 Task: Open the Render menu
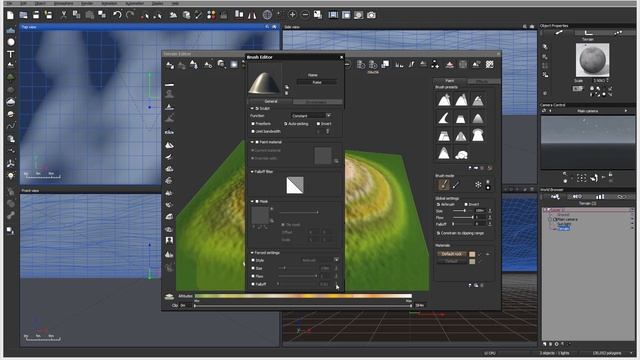pos(87,3)
